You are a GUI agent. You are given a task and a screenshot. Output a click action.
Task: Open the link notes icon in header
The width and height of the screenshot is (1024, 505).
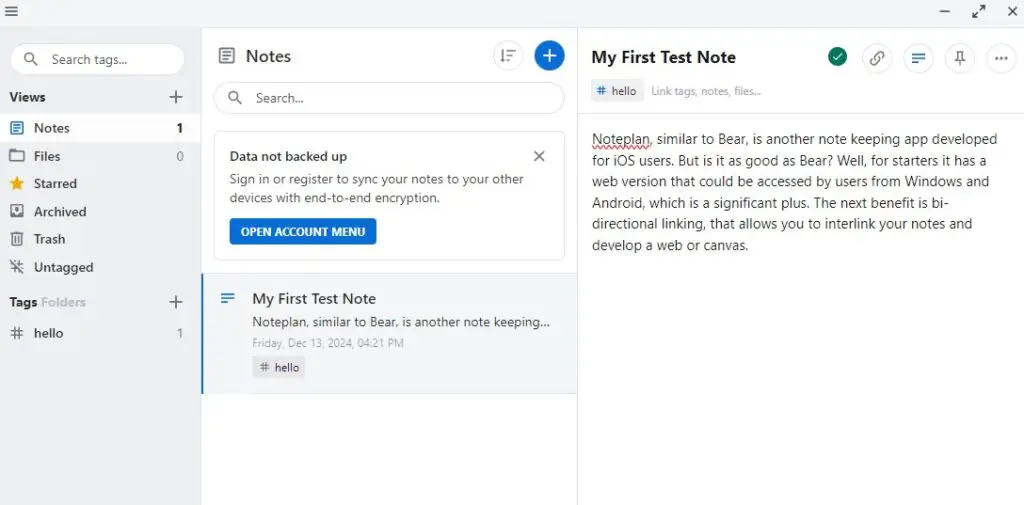click(877, 58)
